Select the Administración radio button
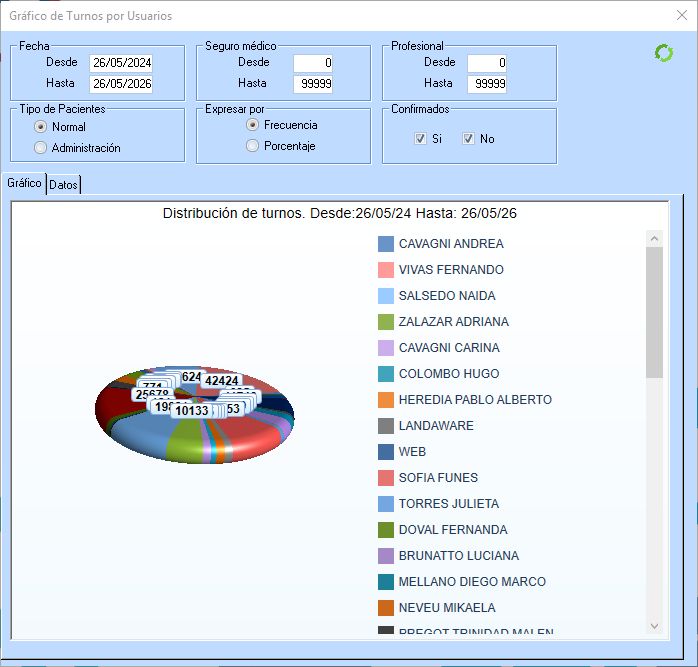Image resolution: width=698 pixels, height=667 pixels. [x=40, y=147]
